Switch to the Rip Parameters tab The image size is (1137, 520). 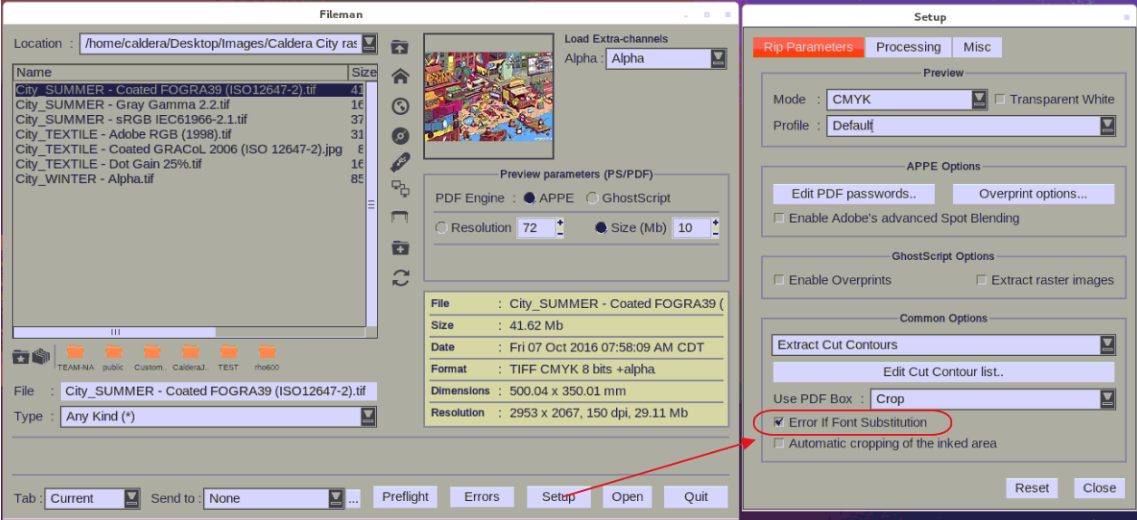pos(808,47)
